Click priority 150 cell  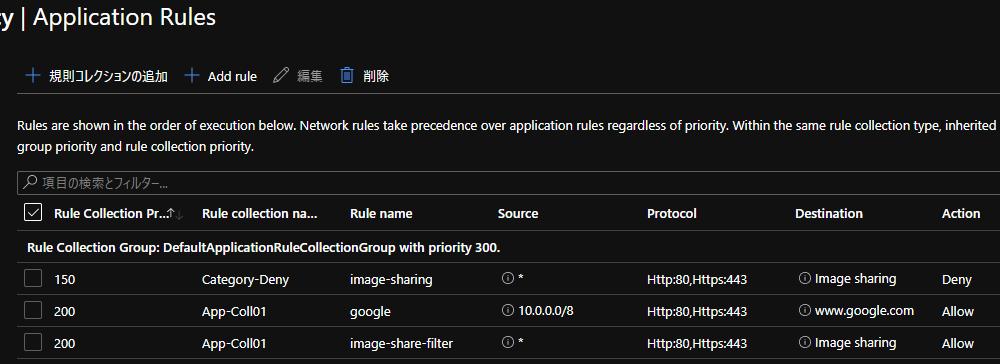click(x=64, y=279)
